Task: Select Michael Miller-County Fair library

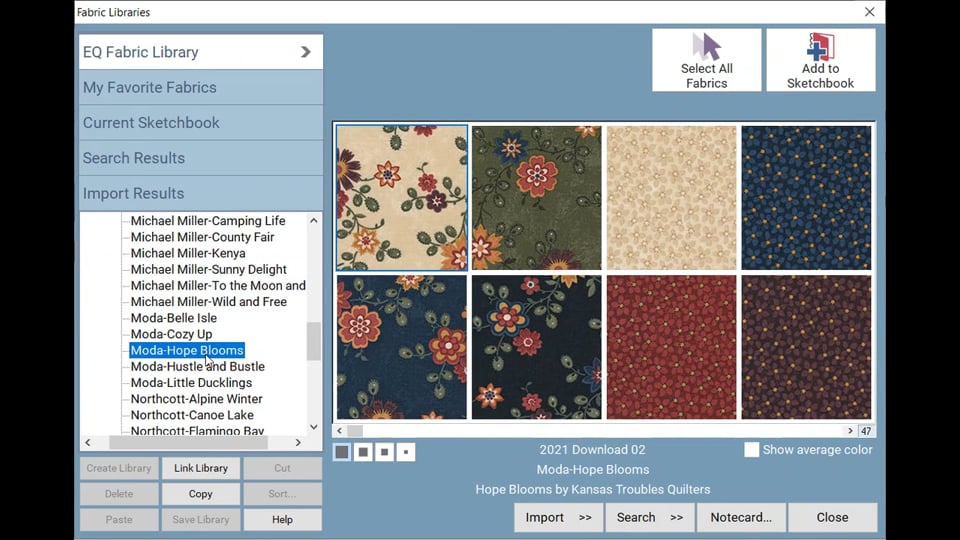Action: [202, 237]
